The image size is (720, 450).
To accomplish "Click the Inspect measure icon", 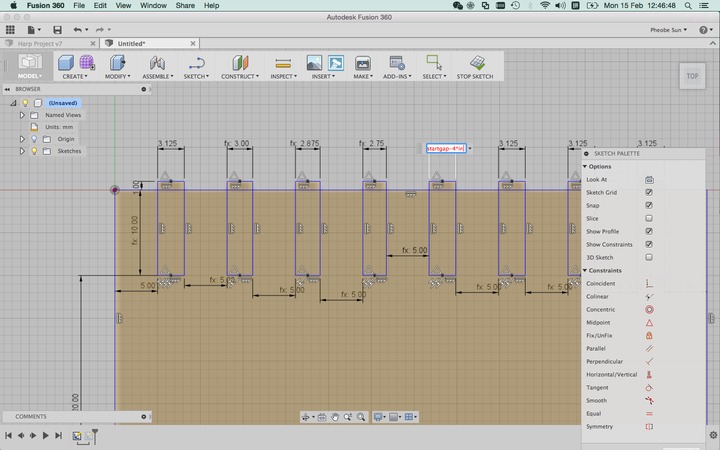I will 283,63.
